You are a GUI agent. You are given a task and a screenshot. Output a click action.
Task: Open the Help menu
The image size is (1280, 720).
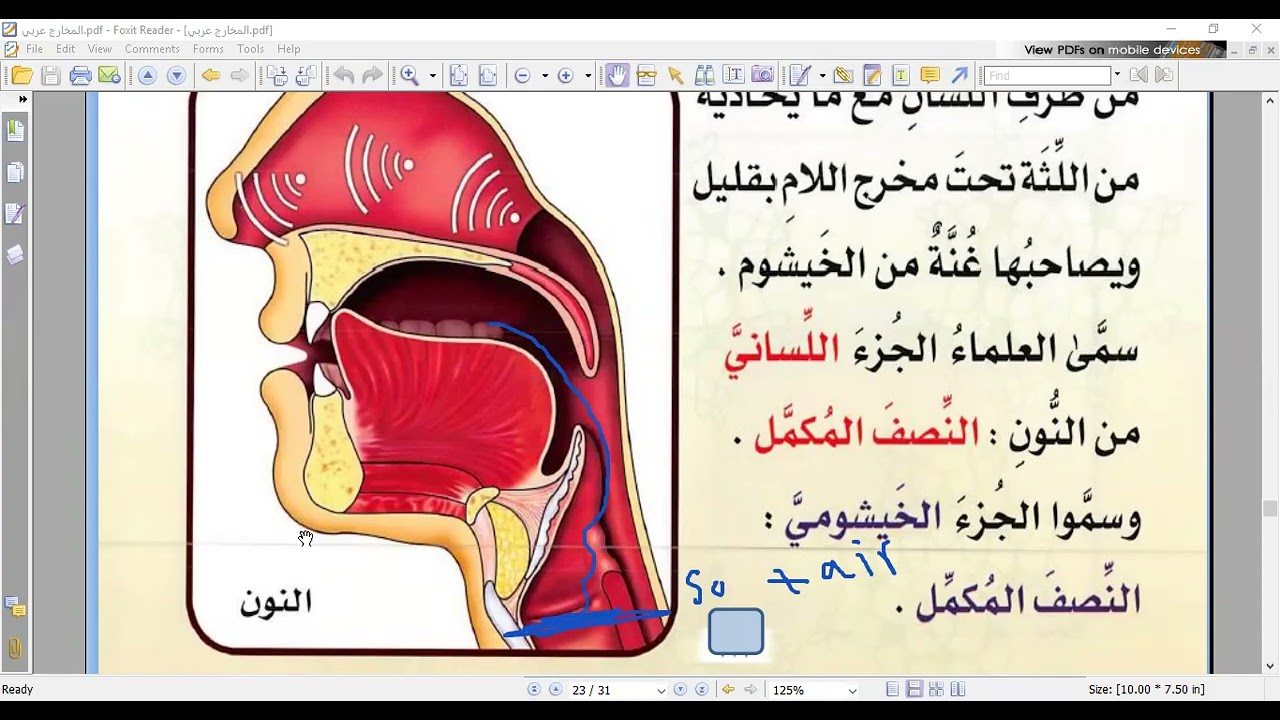(x=289, y=49)
